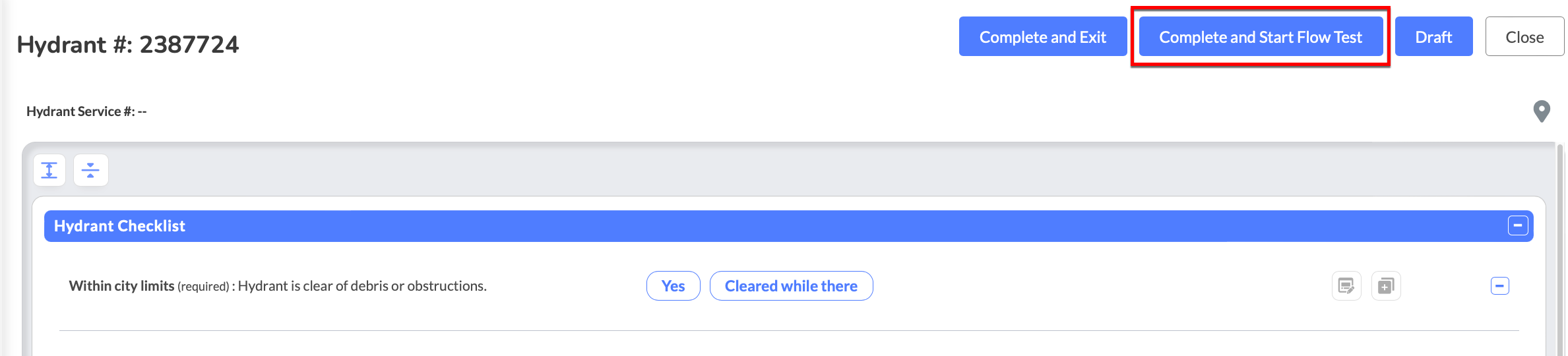Select the Yes answer option

pos(673,286)
